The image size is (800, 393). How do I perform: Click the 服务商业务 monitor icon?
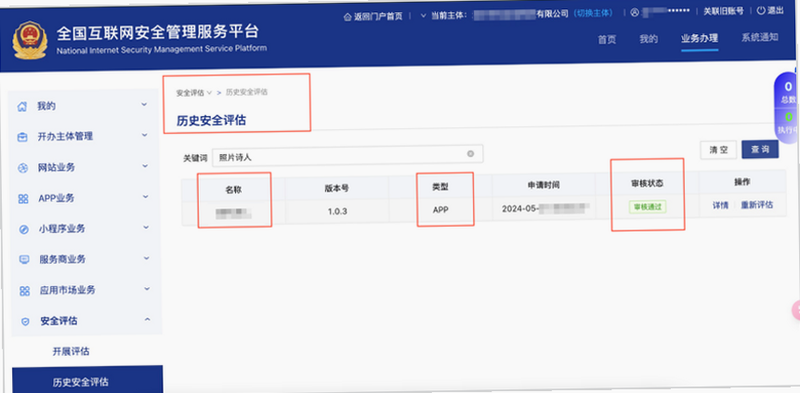pos(24,260)
